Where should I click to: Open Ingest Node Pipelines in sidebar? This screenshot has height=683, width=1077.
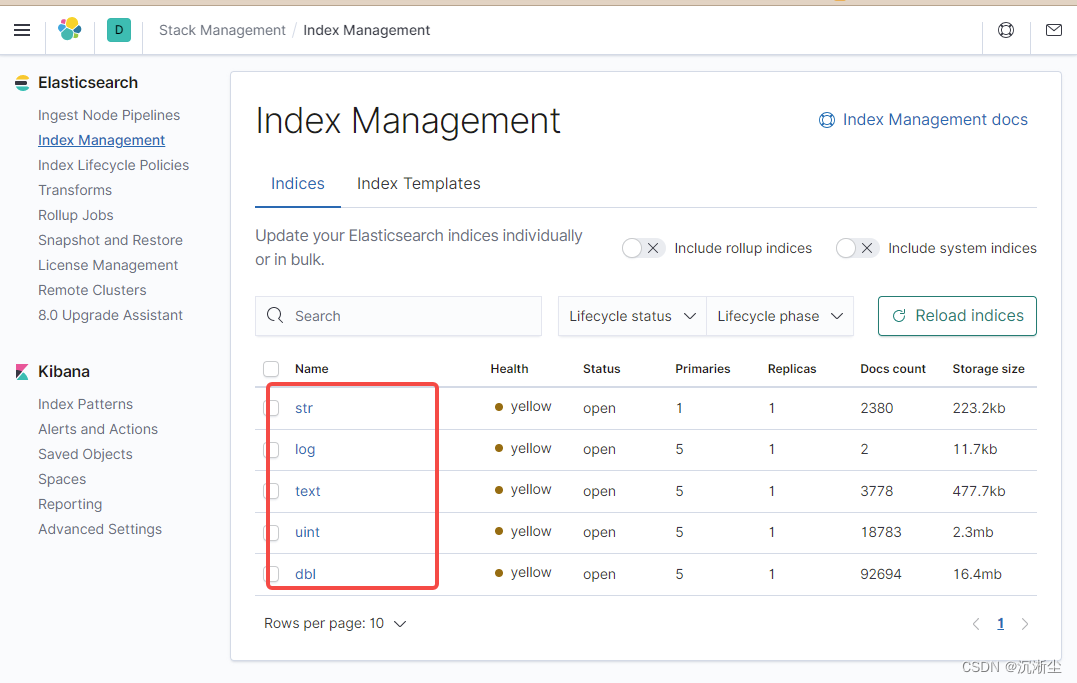point(109,115)
